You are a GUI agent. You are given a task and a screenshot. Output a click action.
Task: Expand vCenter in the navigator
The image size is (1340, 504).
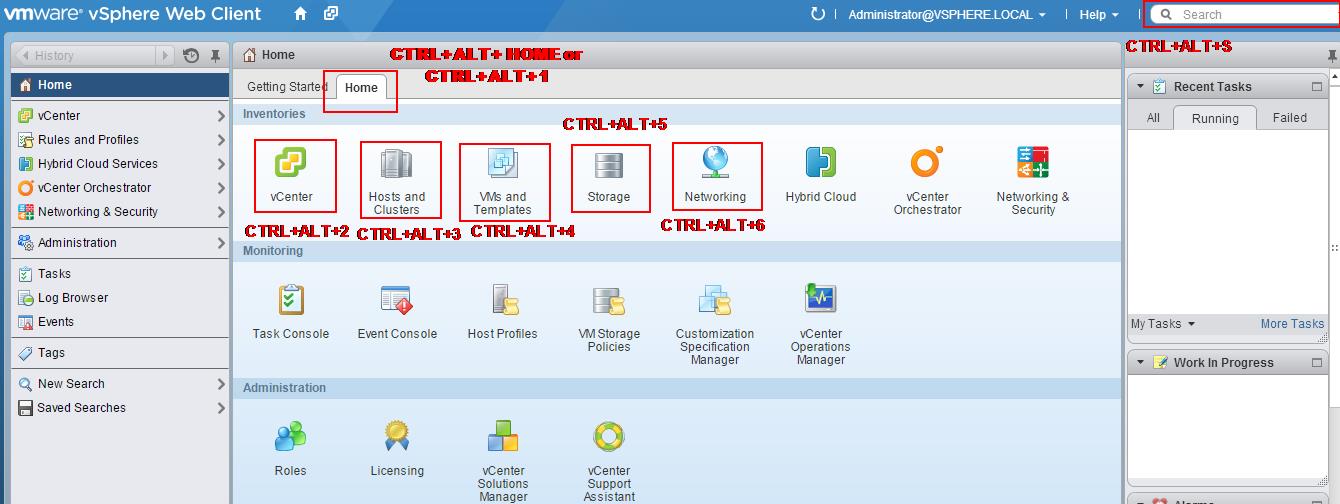[x=221, y=116]
